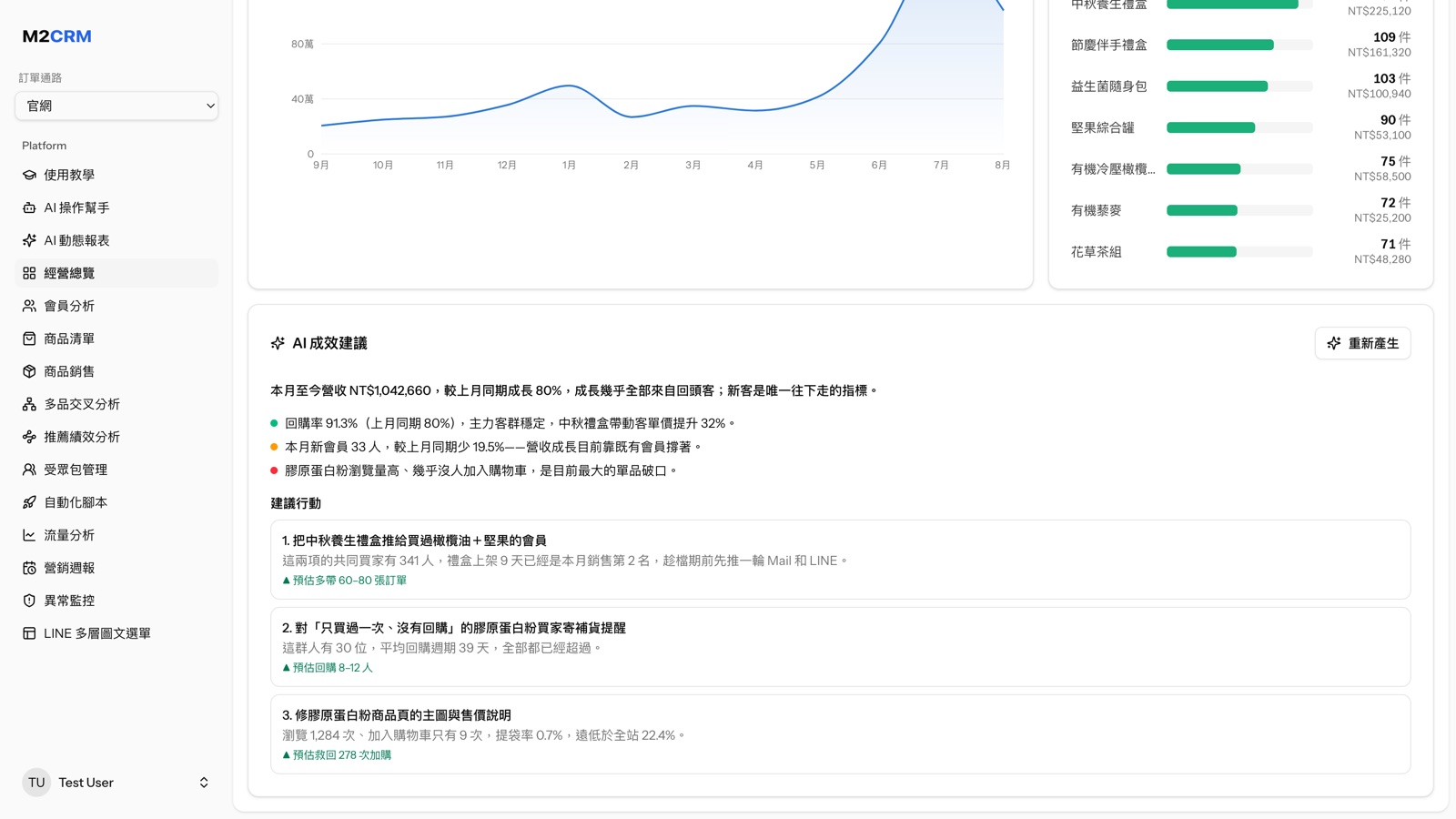Click the 預估多帶 60–80 張訂單 estimate
This screenshot has height=819, width=1456.
344,580
